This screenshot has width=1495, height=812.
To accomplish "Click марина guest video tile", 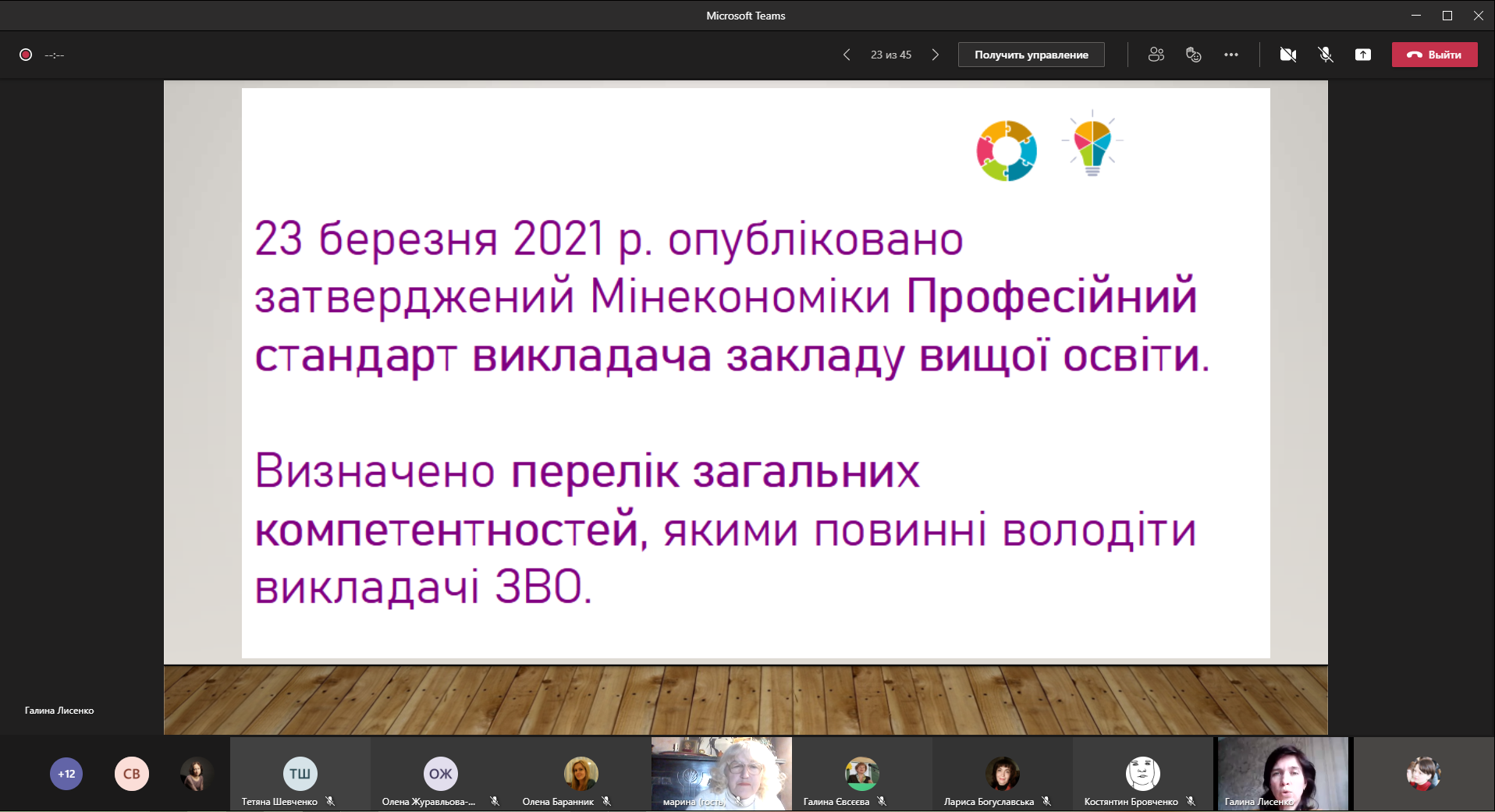I will pyautogui.click(x=721, y=774).
